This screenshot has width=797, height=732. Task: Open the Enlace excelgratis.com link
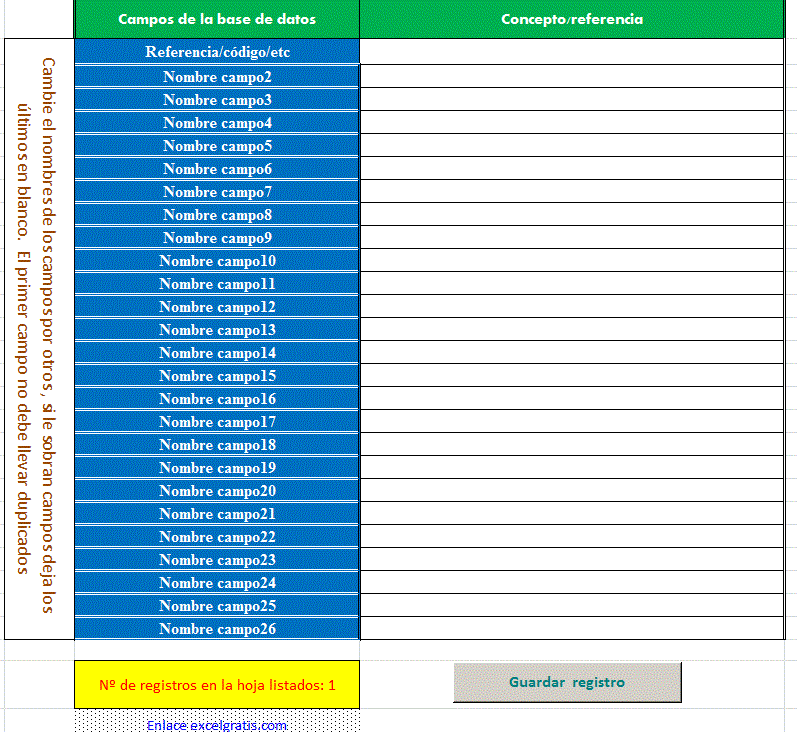point(217,725)
